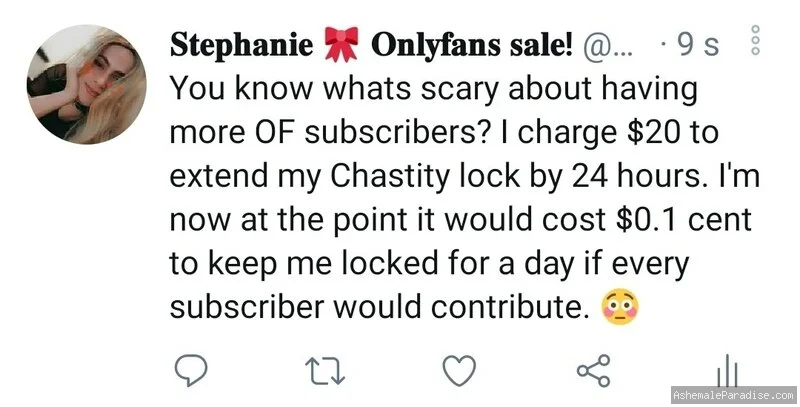The height and width of the screenshot is (407, 800).
Task: Click the red ribbon emoji in name
Action: point(341,44)
